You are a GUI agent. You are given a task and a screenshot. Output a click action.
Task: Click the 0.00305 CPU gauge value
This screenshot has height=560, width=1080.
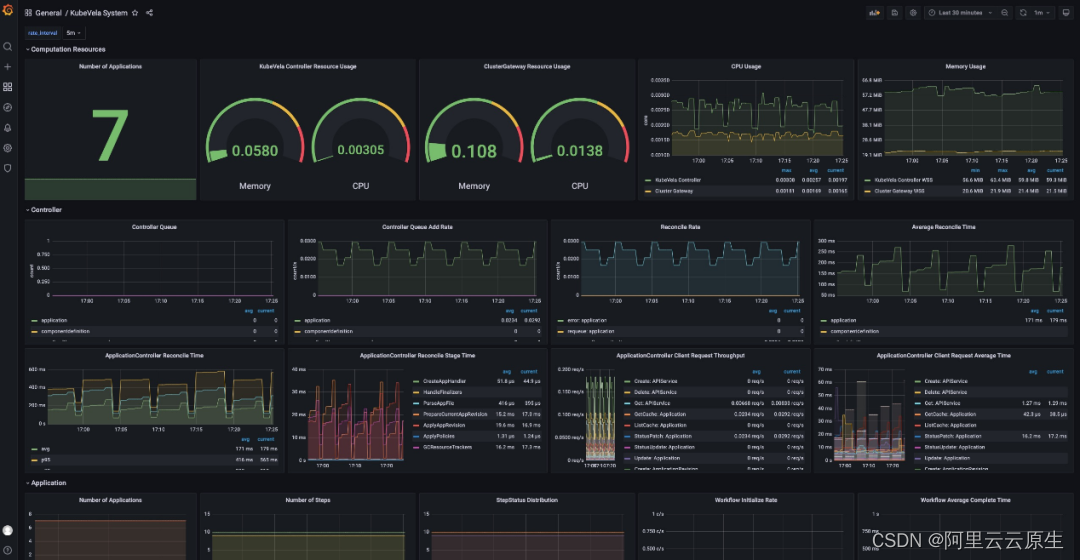[360, 150]
